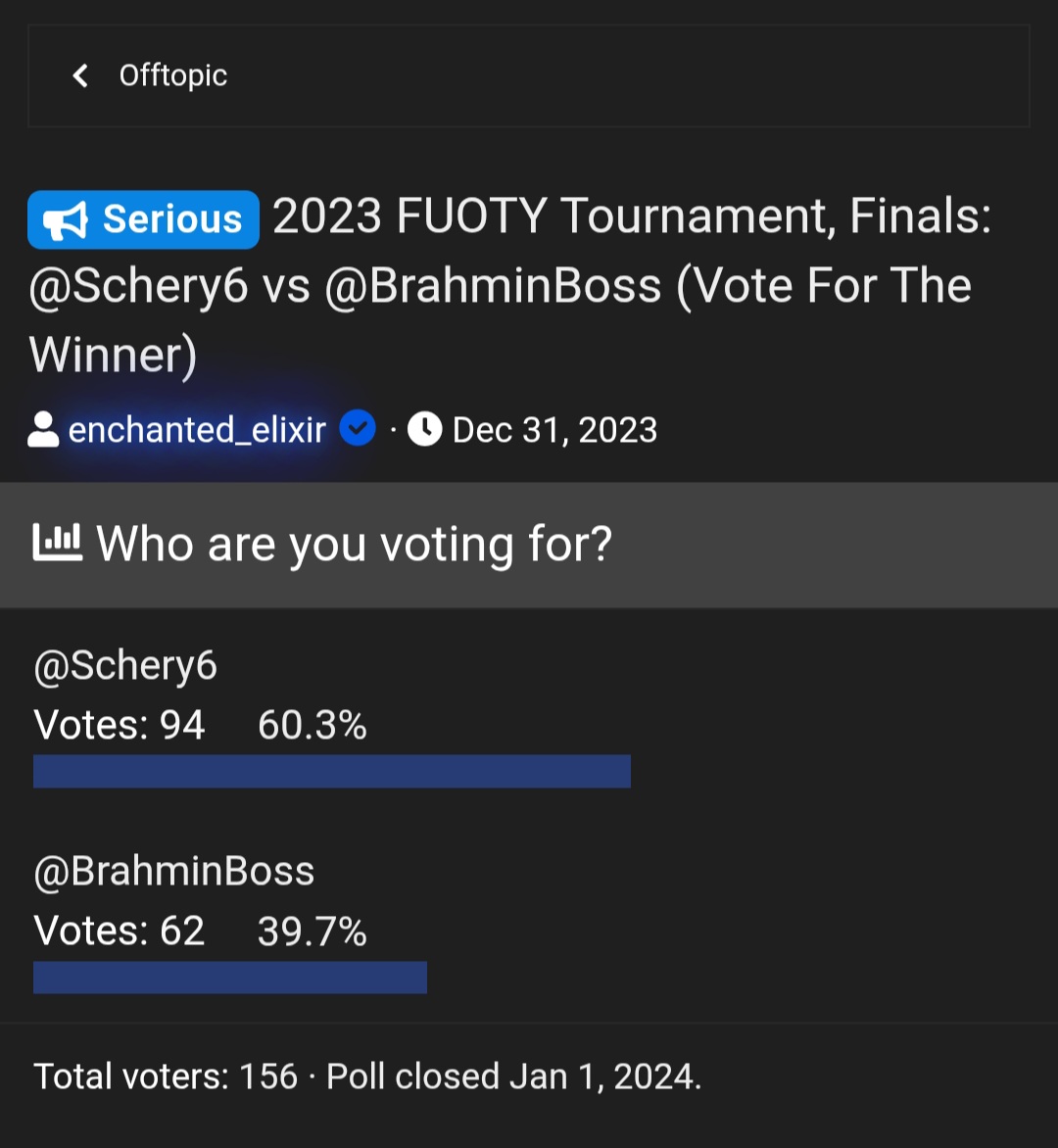Click the poll bar chart icon
This screenshot has width=1058, height=1148.
(x=58, y=543)
